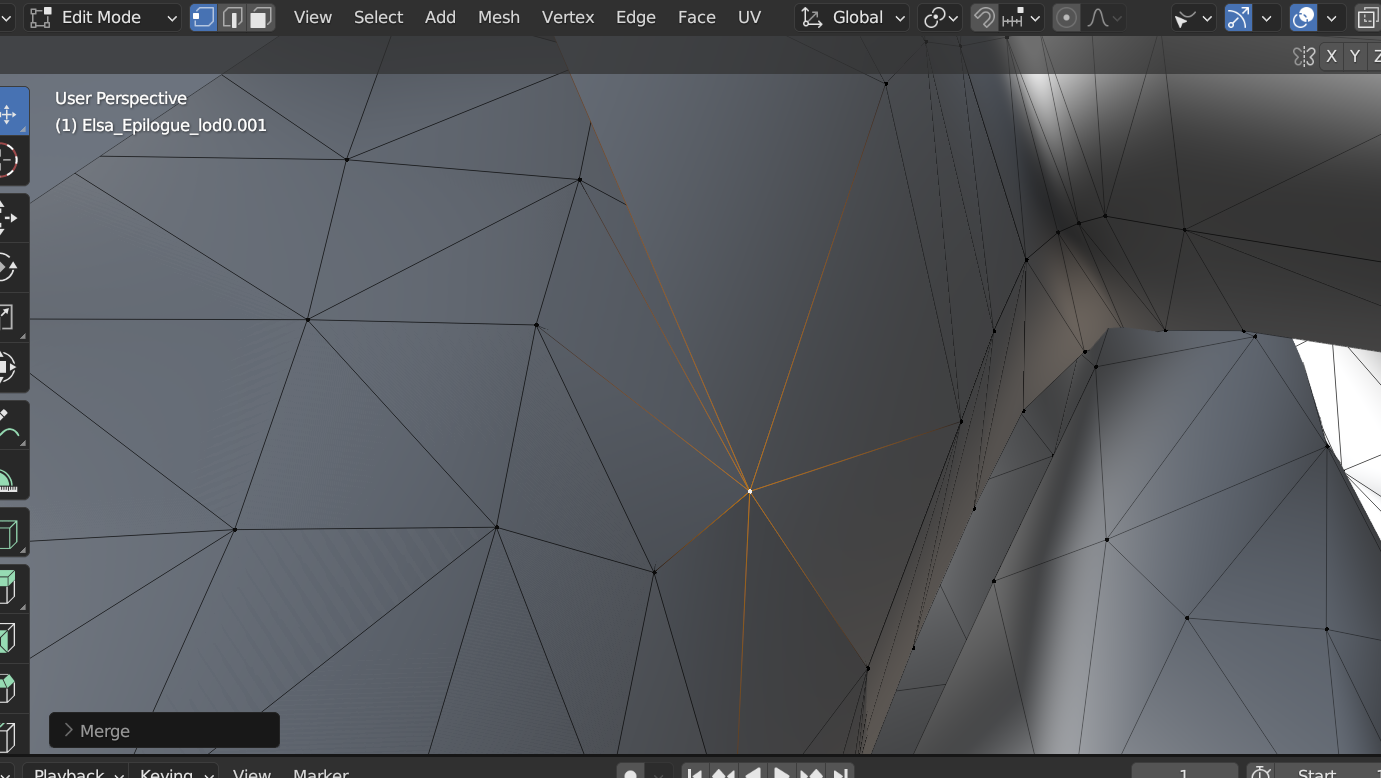The height and width of the screenshot is (778, 1381).
Task: Switch to Edge select mode
Action: (x=233, y=17)
